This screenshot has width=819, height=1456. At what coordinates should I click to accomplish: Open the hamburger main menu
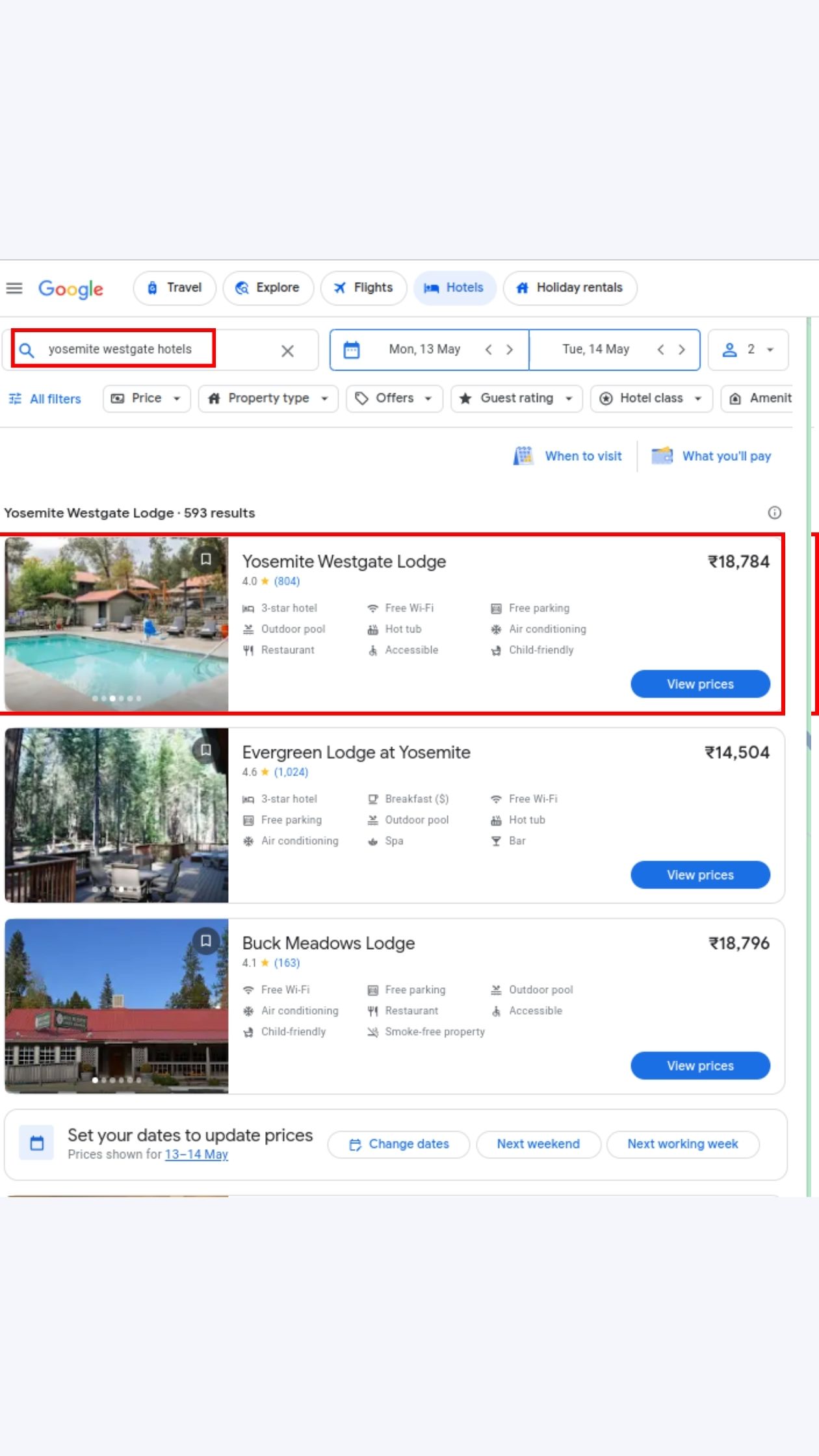pyautogui.click(x=14, y=288)
